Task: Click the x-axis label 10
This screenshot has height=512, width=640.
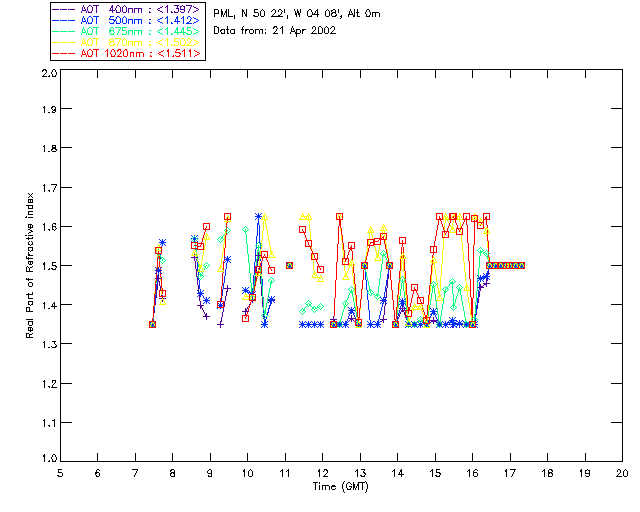Action: coord(247,473)
